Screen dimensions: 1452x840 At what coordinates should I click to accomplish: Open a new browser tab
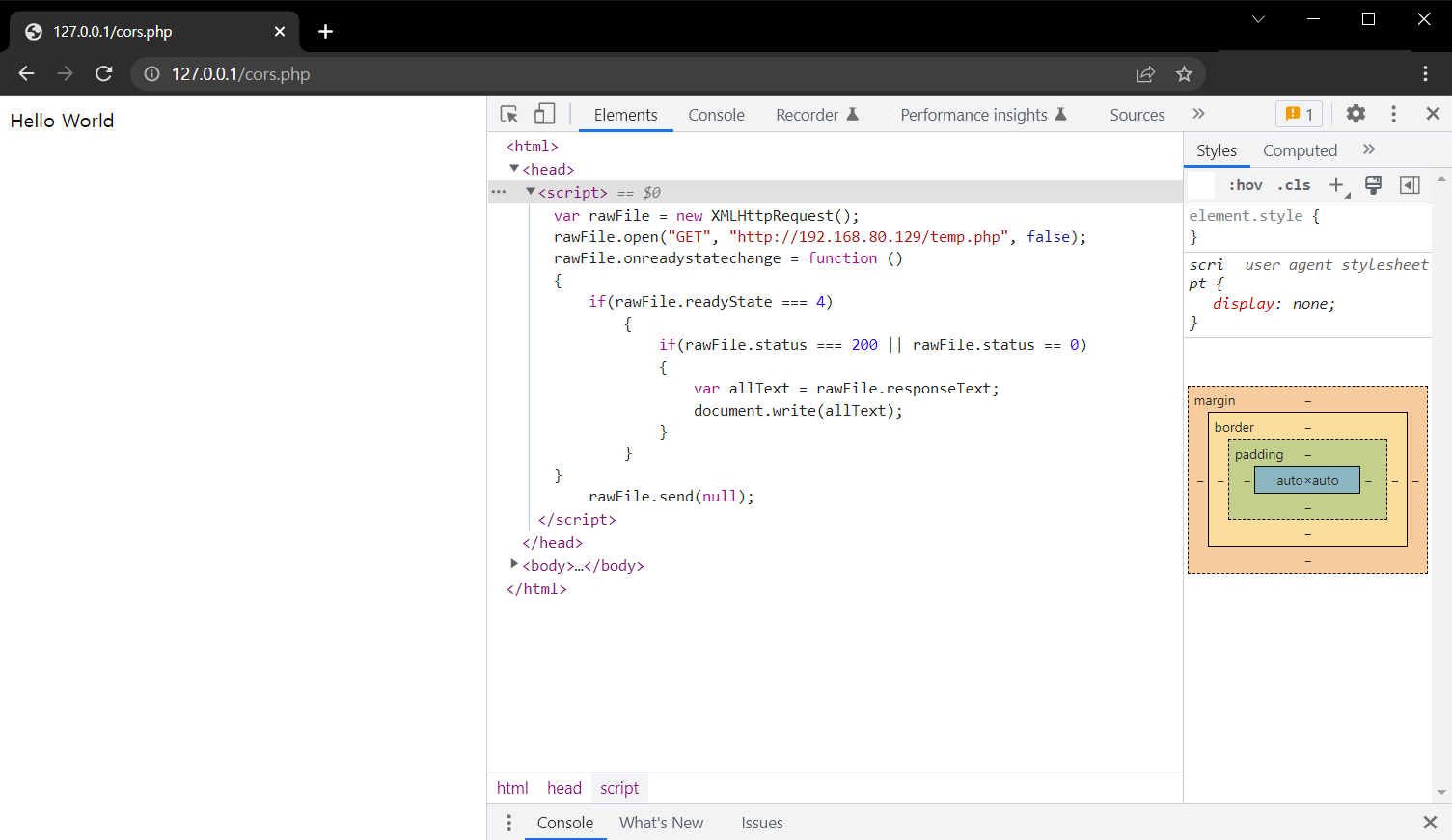click(x=325, y=32)
